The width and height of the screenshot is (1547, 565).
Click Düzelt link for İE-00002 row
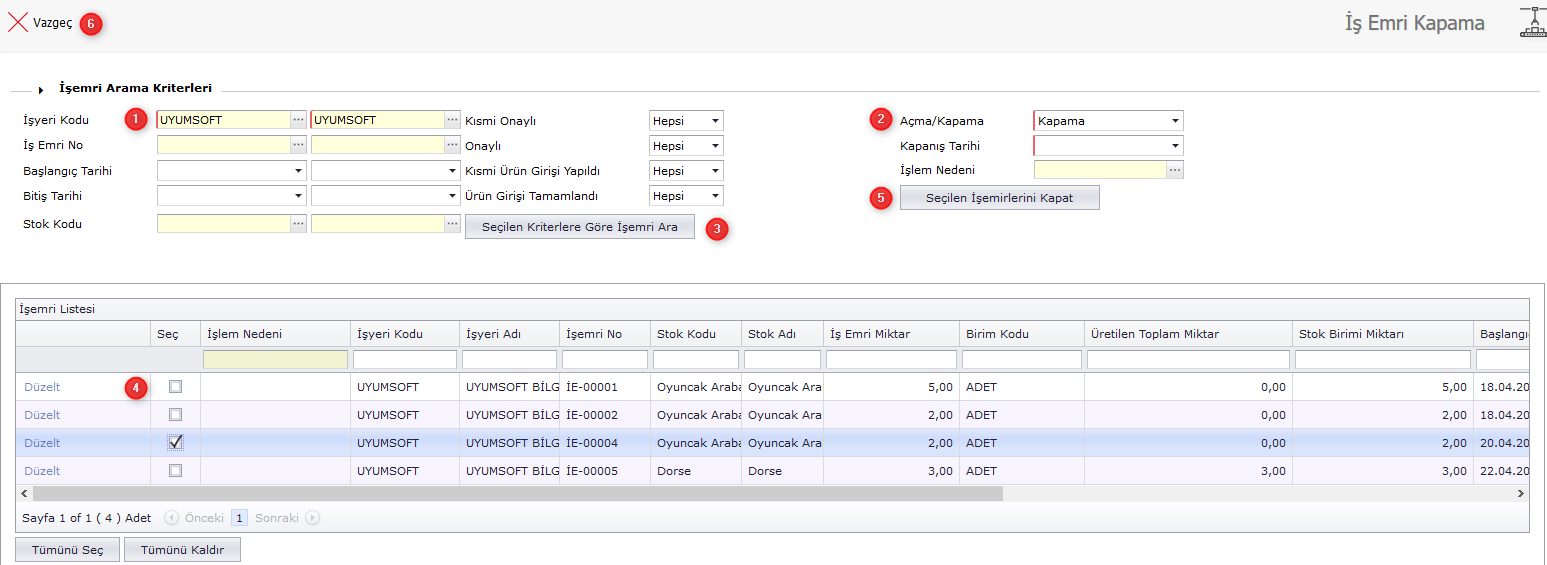42,414
